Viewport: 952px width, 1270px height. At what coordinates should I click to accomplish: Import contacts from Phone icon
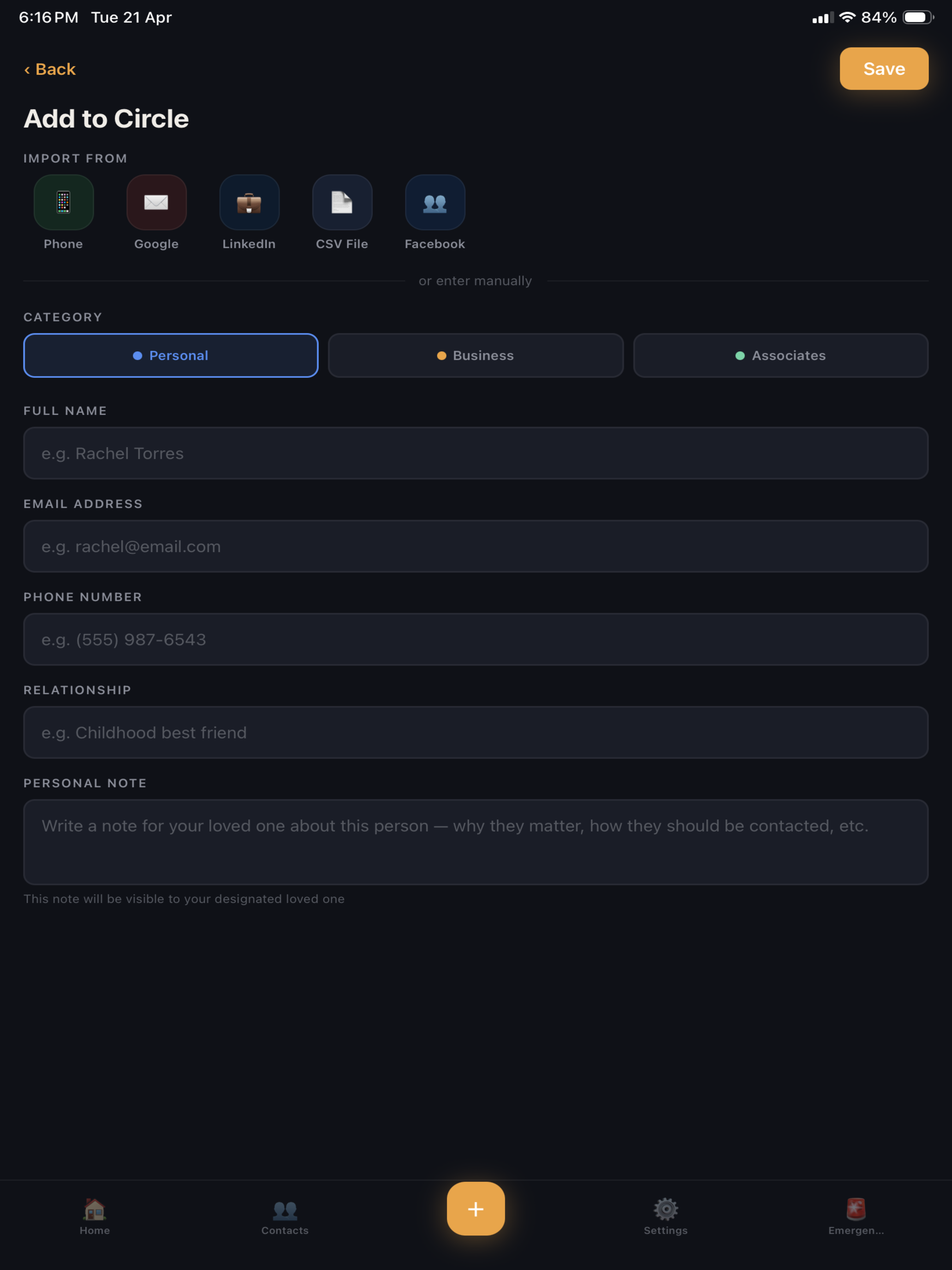(64, 202)
